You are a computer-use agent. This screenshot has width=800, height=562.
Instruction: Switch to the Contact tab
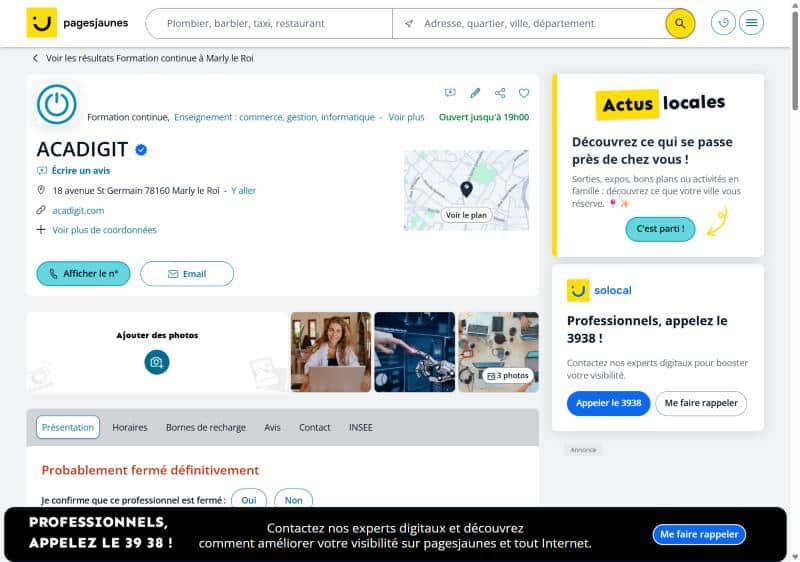[314, 427]
